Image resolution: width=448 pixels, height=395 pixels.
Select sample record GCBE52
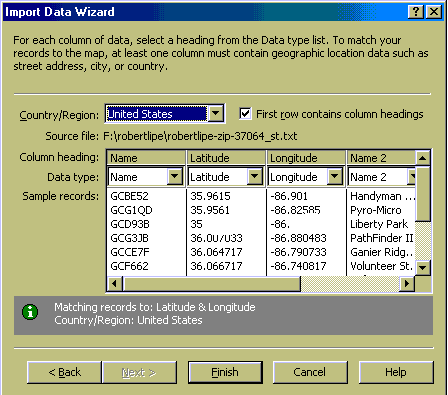129,196
